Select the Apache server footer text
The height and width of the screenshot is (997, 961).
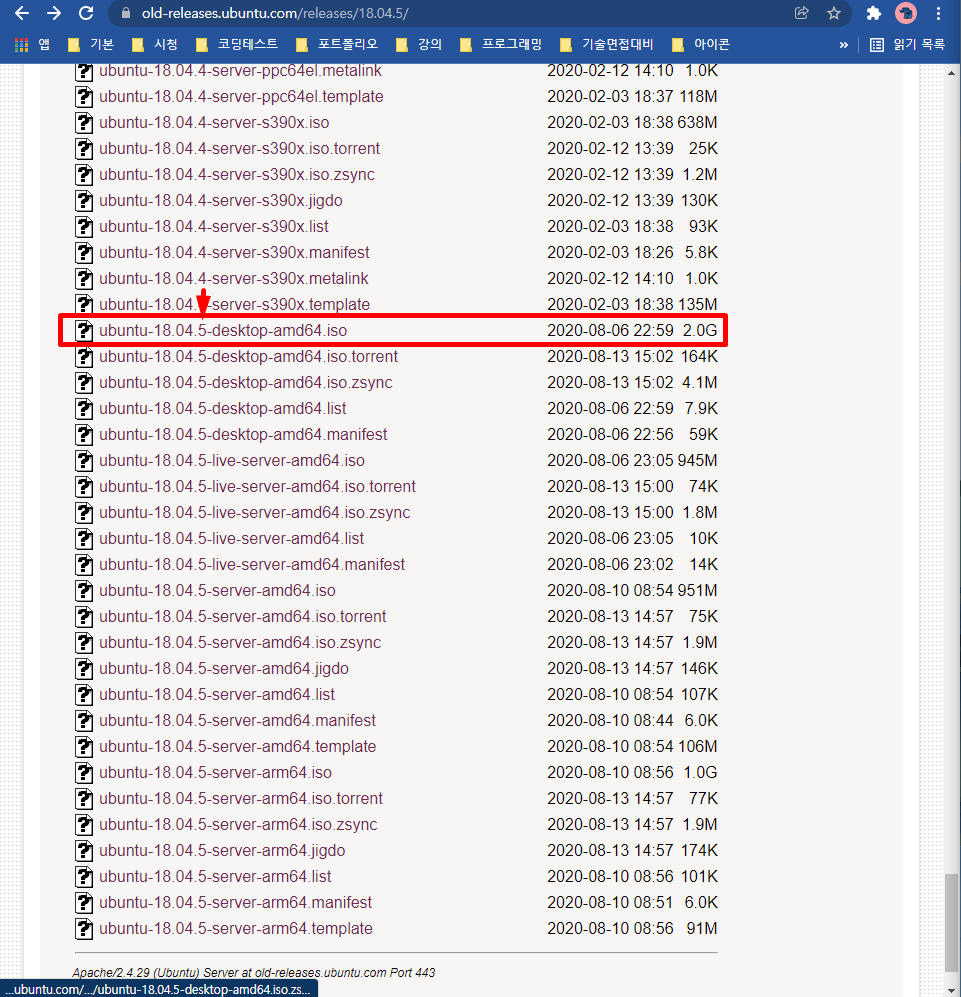[254, 973]
